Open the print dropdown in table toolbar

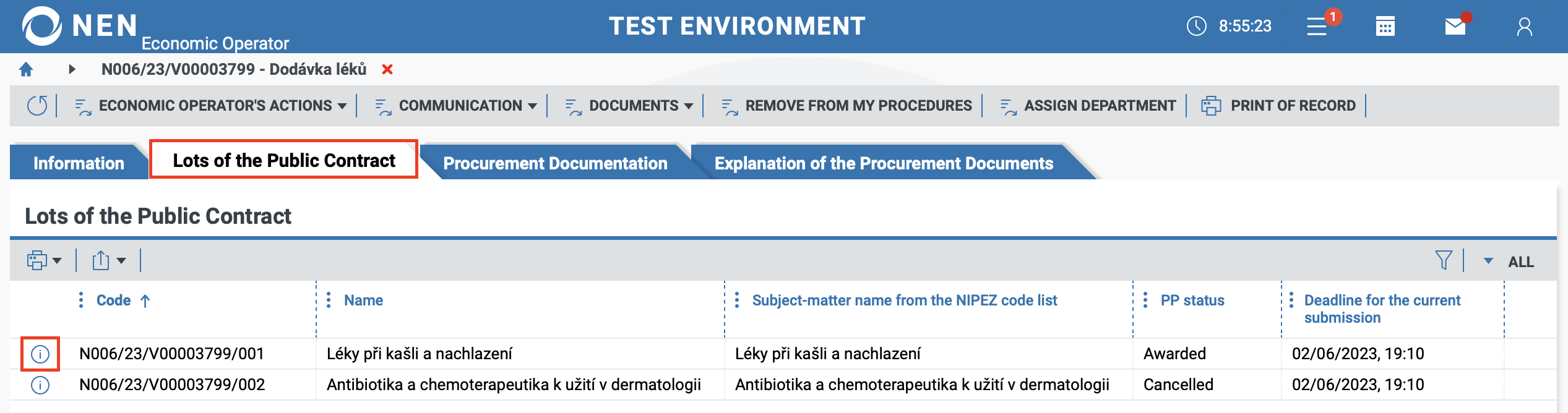pos(44,260)
